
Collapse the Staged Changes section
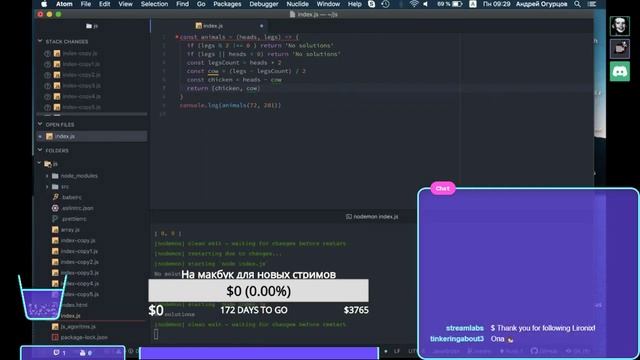(x=40, y=41)
